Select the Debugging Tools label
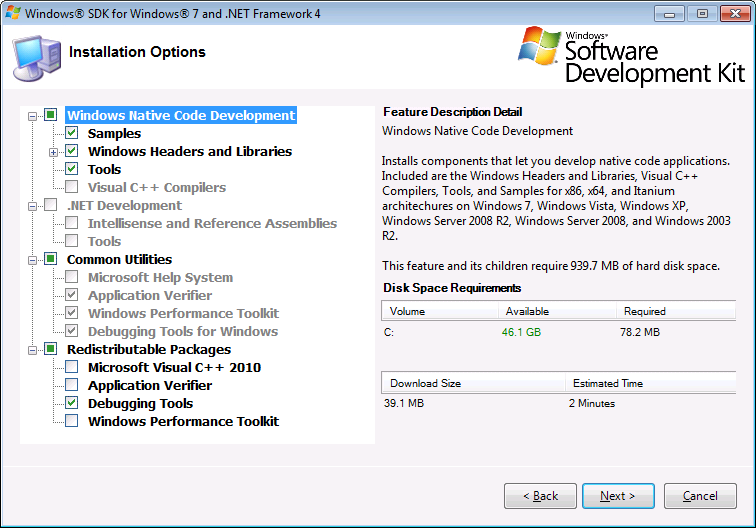 [140, 404]
